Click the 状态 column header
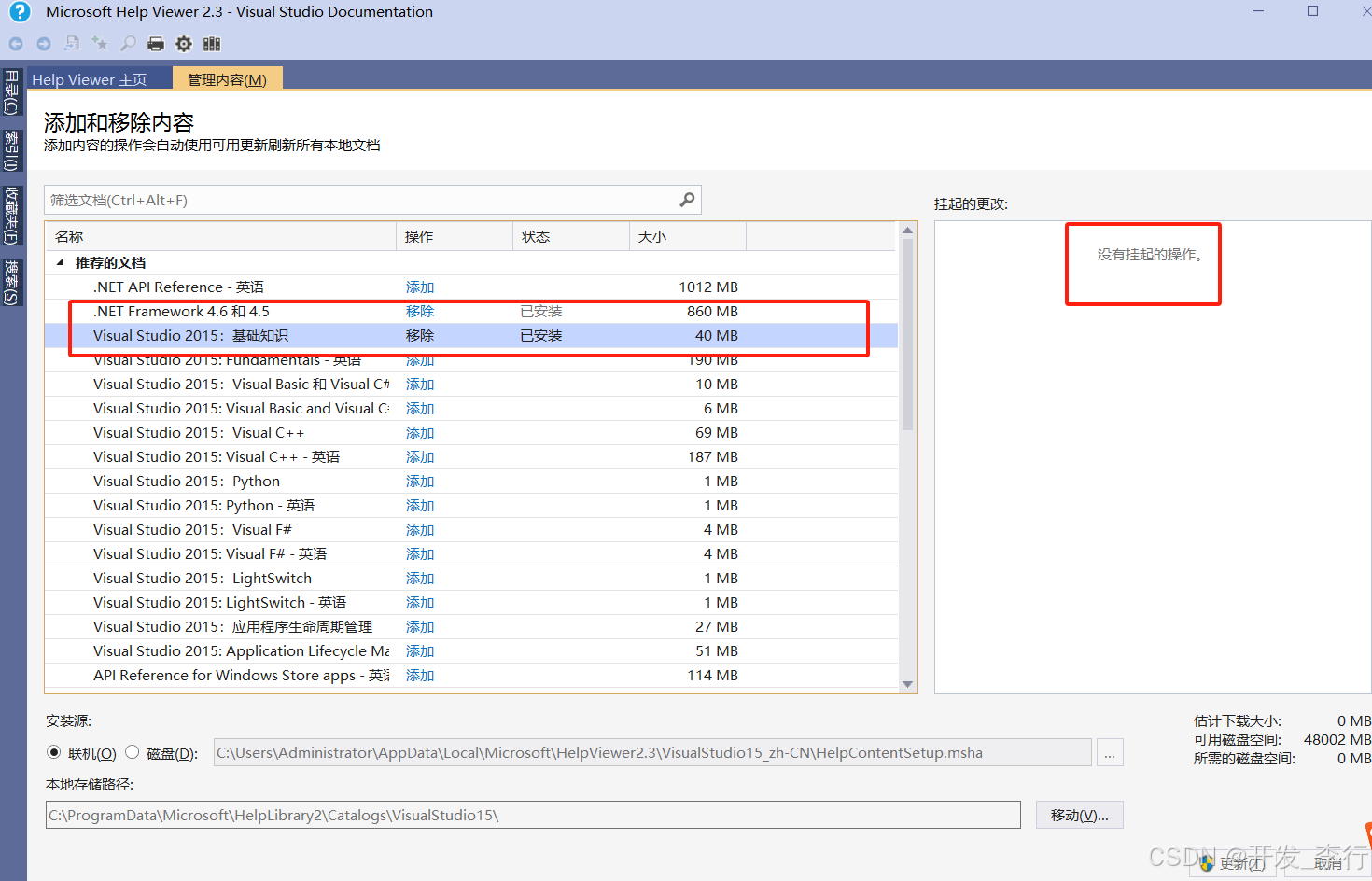1372x881 pixels. (571, 236)
